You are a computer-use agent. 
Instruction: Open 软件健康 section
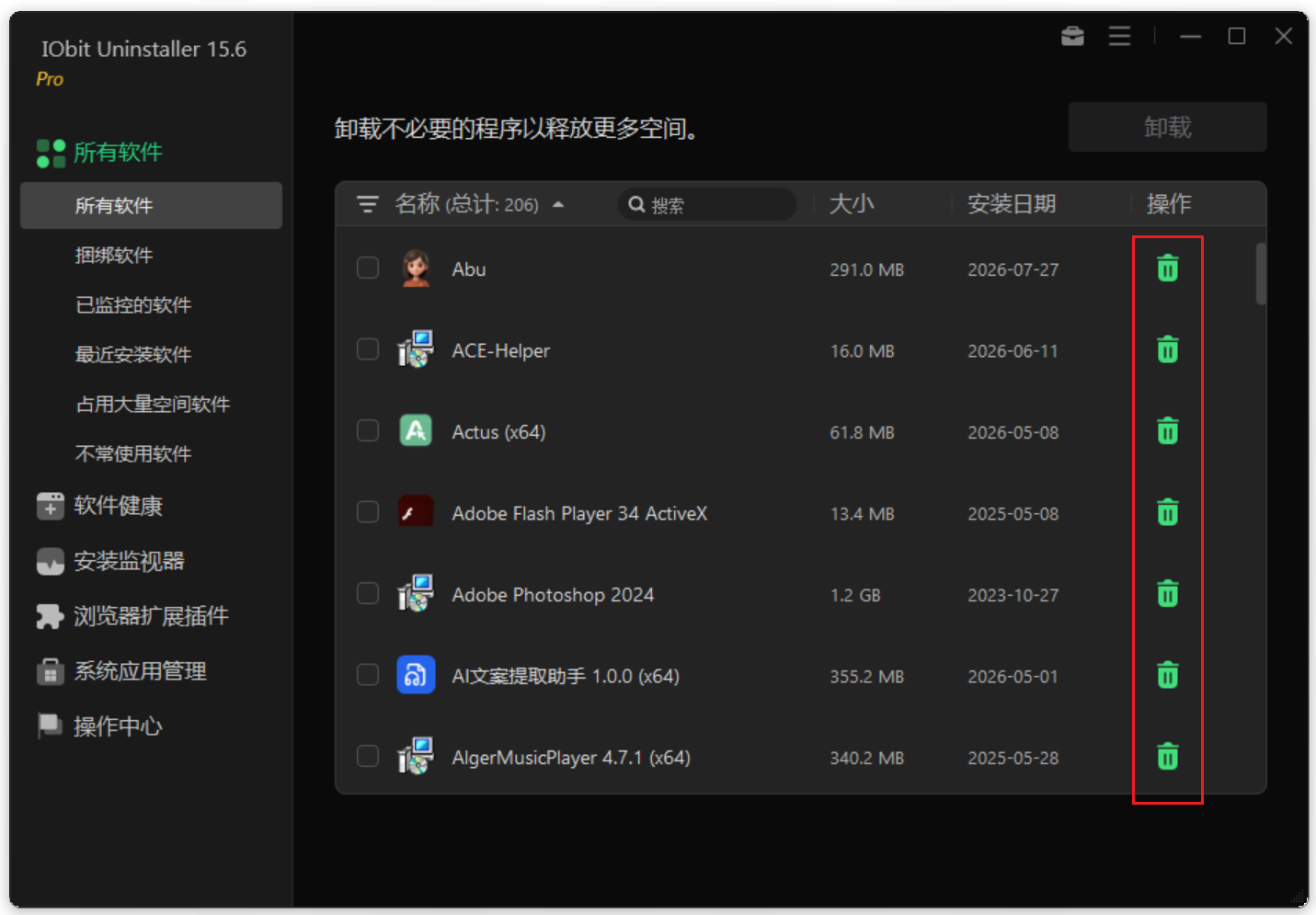pos(99,506)
